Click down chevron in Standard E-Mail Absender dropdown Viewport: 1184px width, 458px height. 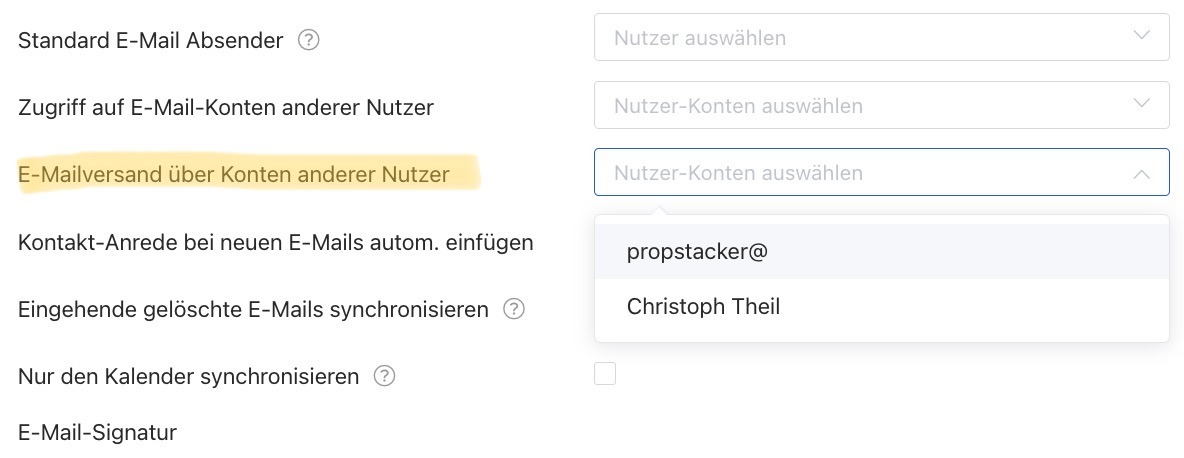1141,35
